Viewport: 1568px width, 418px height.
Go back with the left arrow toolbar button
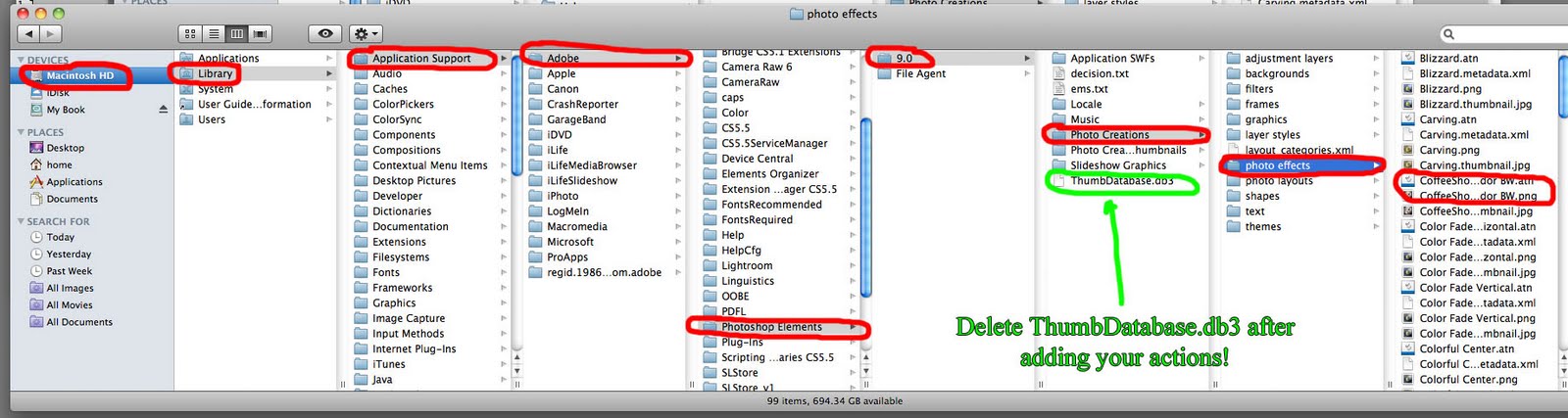point(27,33)
